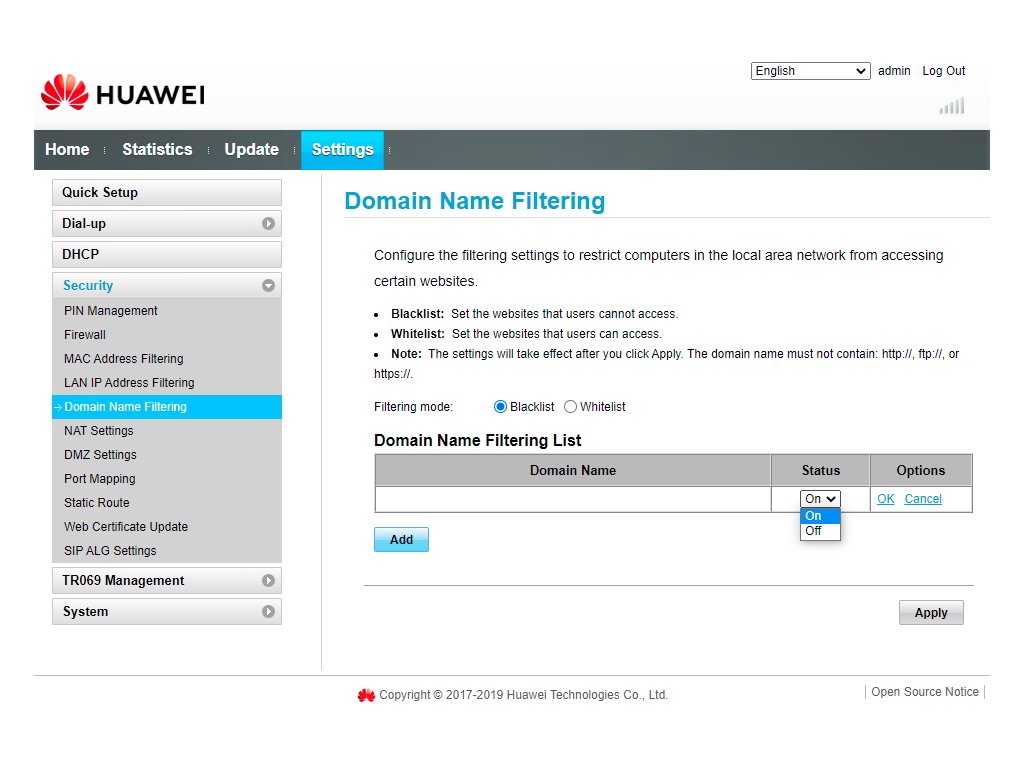Click the Domain Name input field
Image resolution: width=1024 pixels, height=768 pixels.
tap(573, 499)
